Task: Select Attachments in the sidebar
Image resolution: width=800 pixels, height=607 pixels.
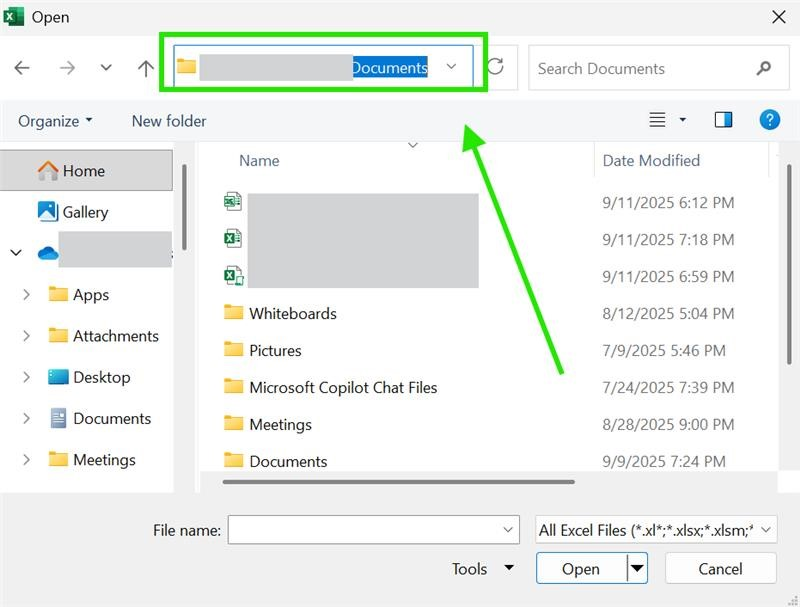Action: point(116,336)
